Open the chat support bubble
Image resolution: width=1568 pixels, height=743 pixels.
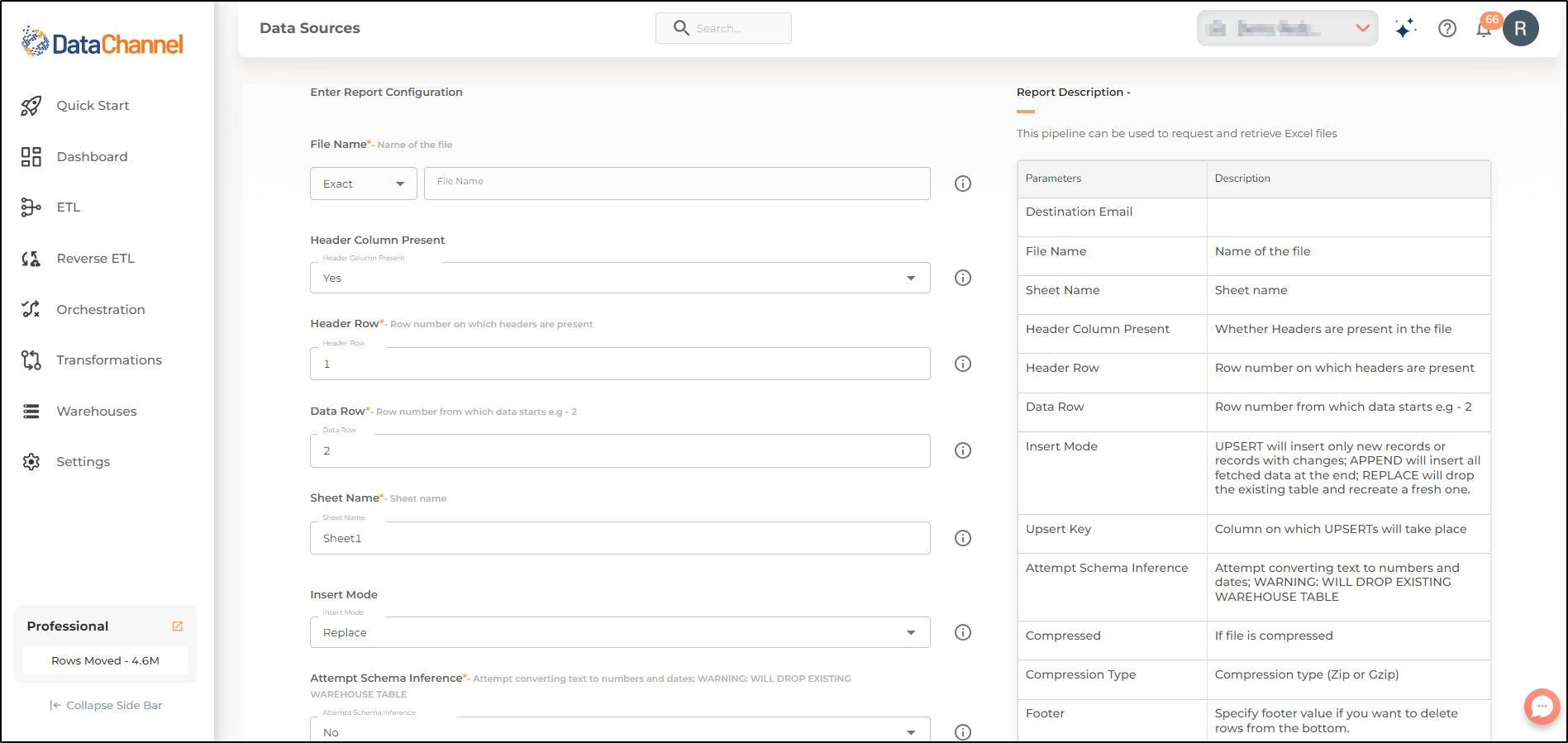click(x=1542, y=707)
